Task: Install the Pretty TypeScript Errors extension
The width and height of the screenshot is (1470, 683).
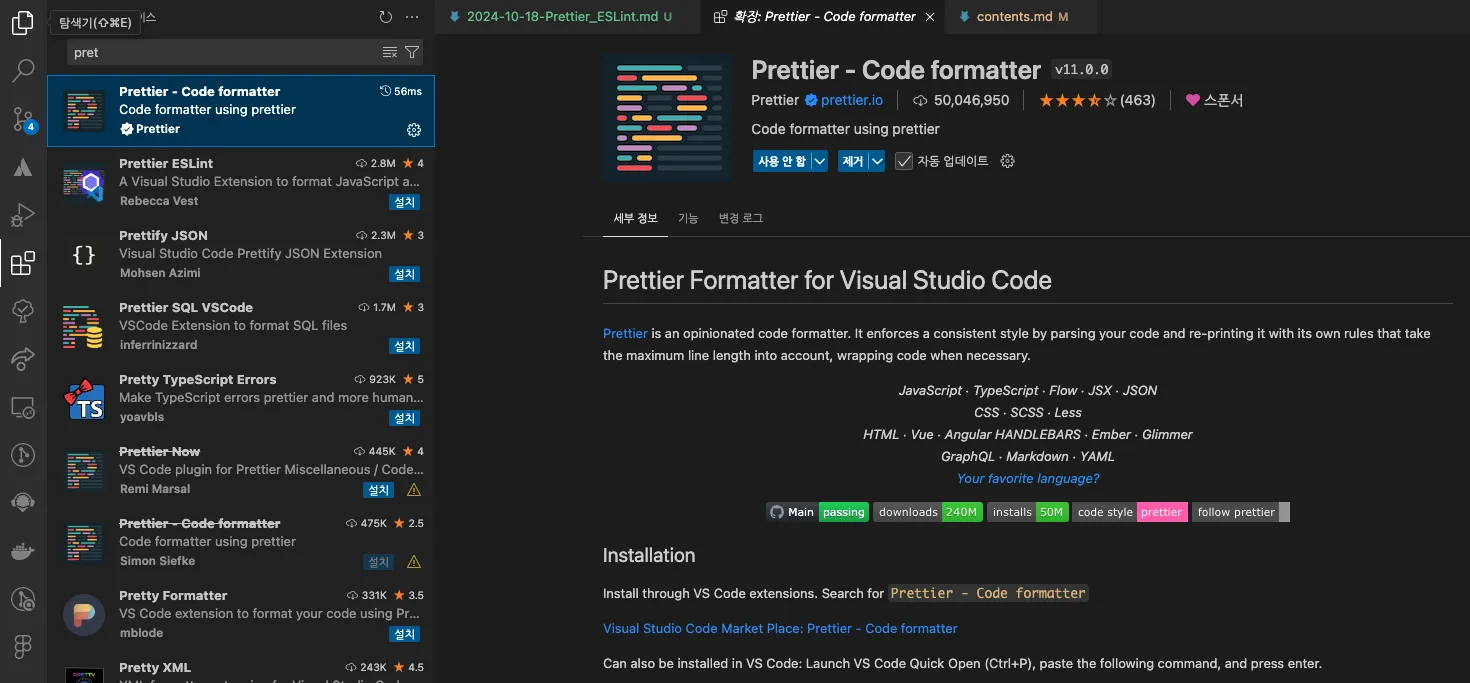Action: tap(404, 418)
